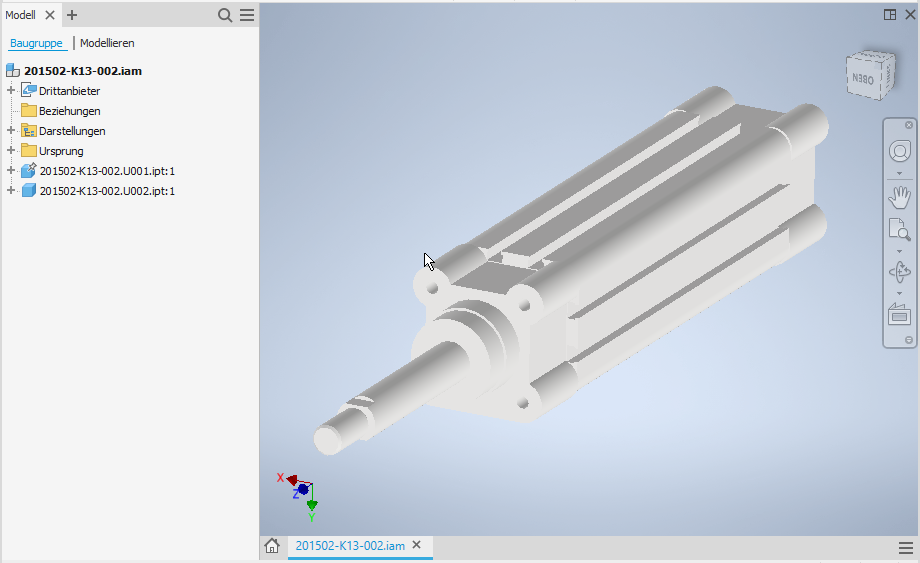920x563 pixels.
Task: Select the Baugruppe tab
Action: [36, 43]
